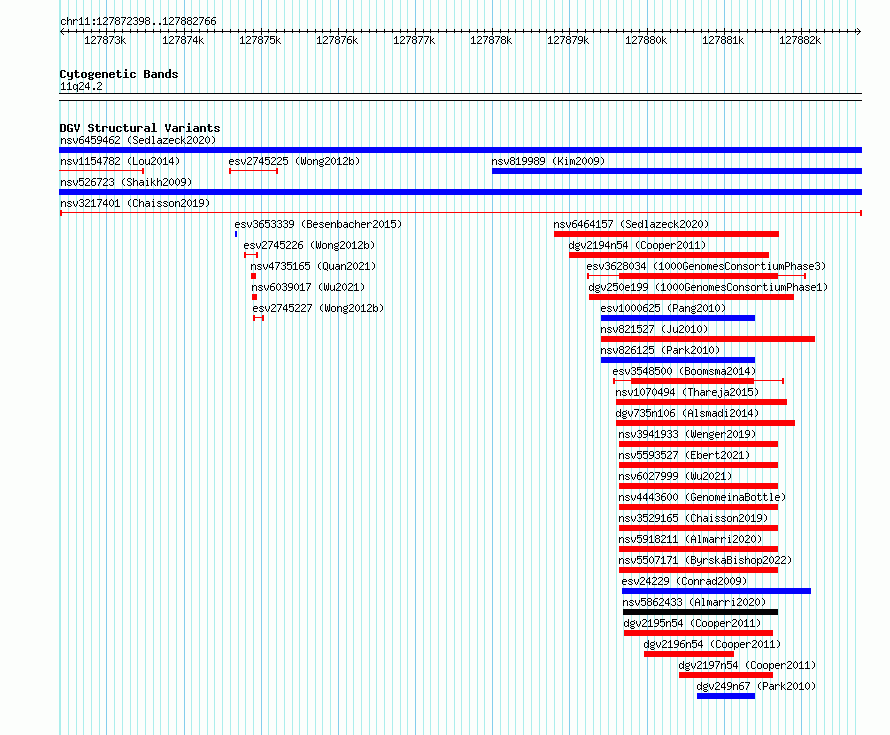Click the 127882k ruler tick label

pos(800,40)
